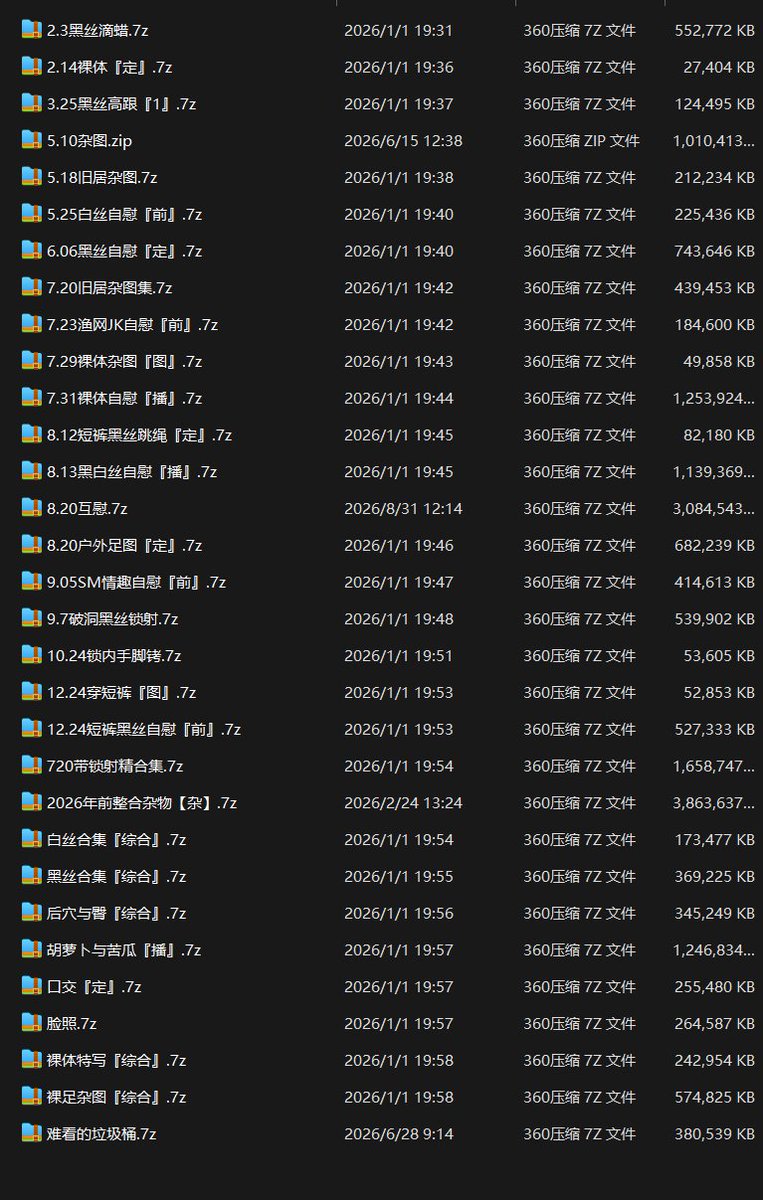Select the icon beside 5.18旧居杂图.7z

coord(32,177)
